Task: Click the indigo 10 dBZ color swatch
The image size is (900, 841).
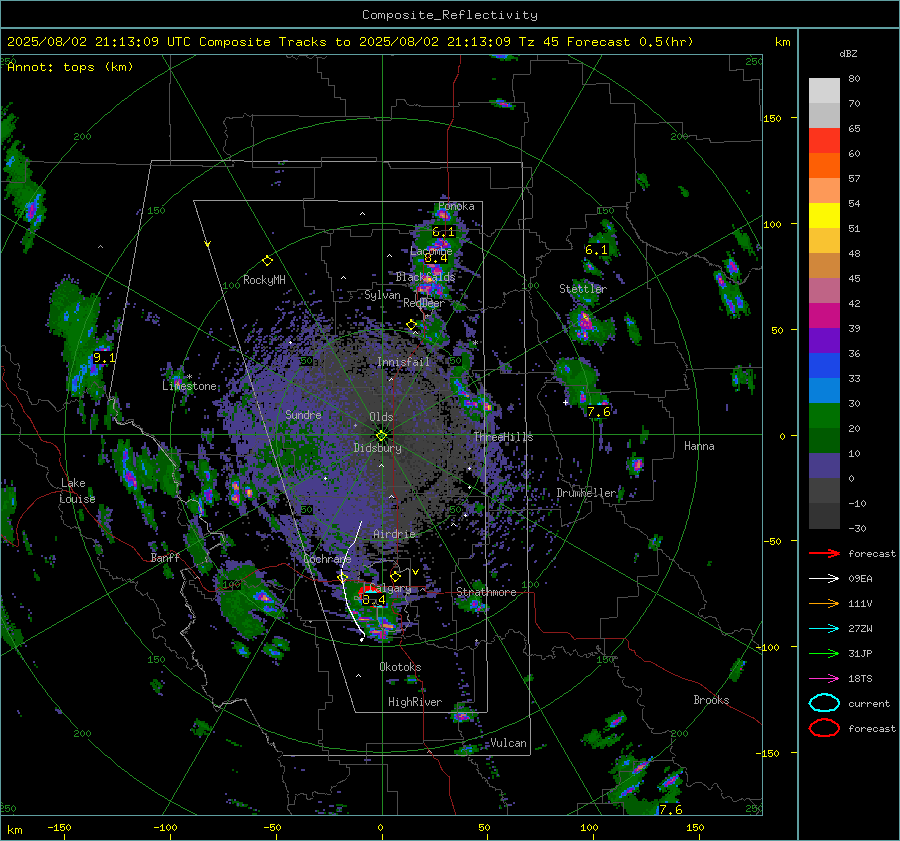Action: pos(824,466)
